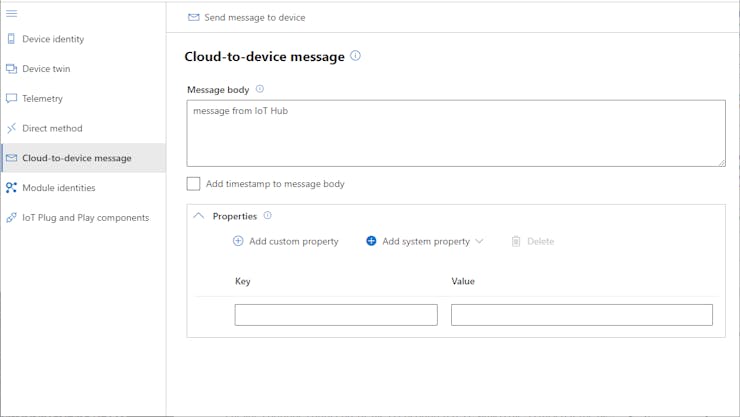Click the Delete property button
The image size is (740, 417).
coord(532,241)
